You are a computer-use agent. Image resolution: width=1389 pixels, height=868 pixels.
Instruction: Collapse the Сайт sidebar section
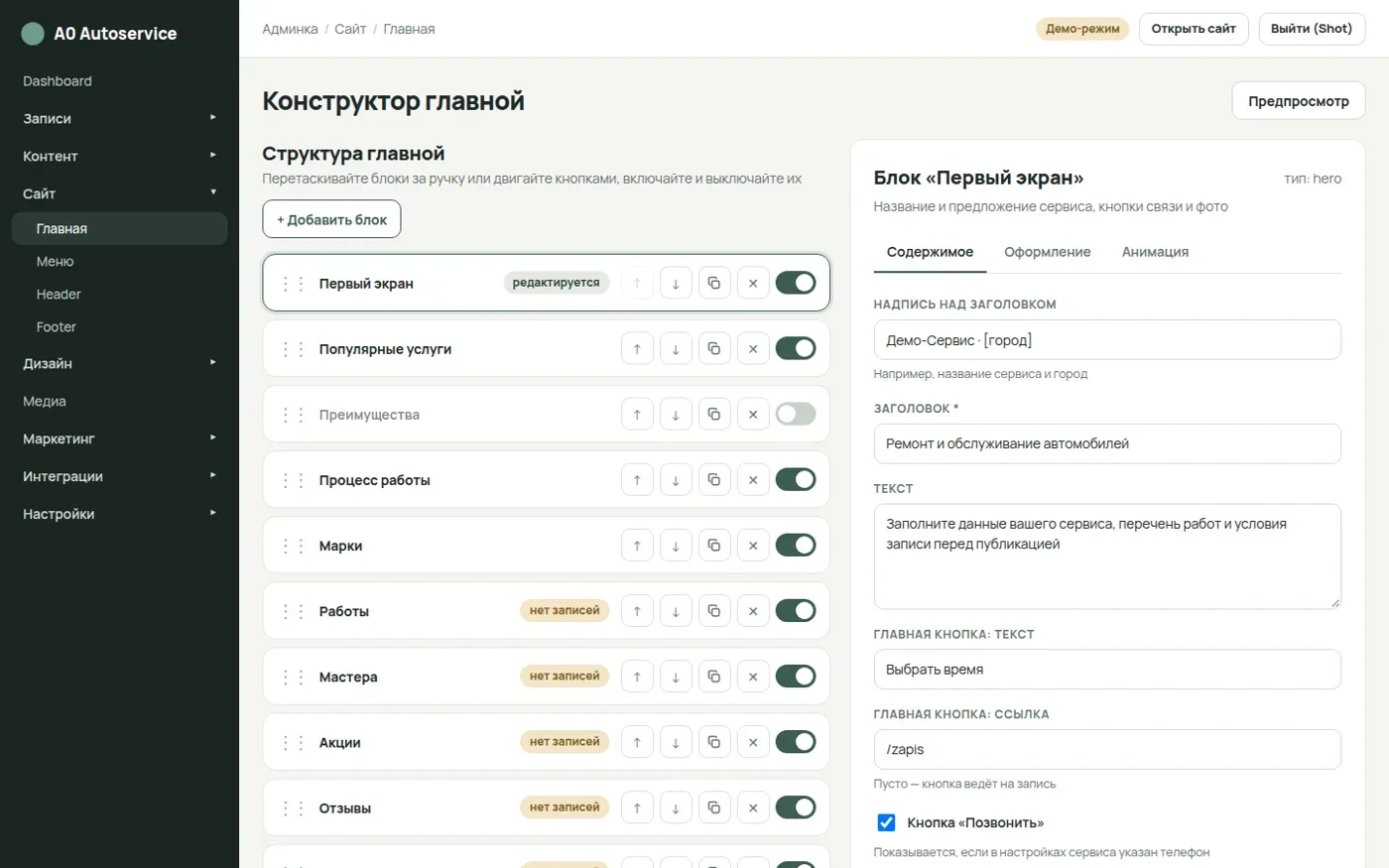[119, 193]
